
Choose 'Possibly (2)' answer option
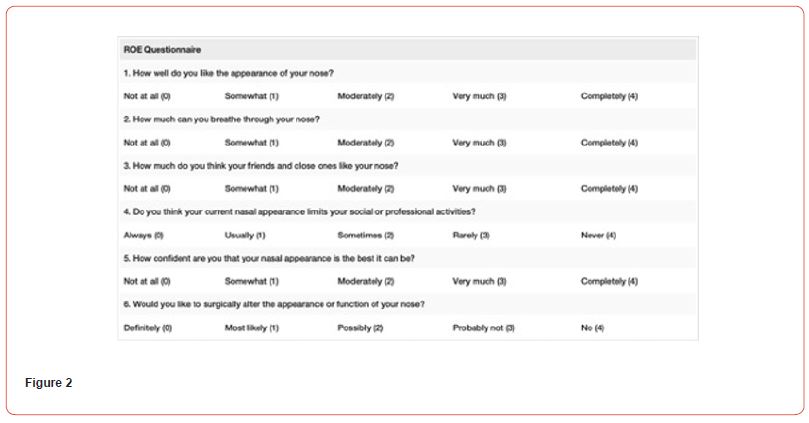point(360,328)
